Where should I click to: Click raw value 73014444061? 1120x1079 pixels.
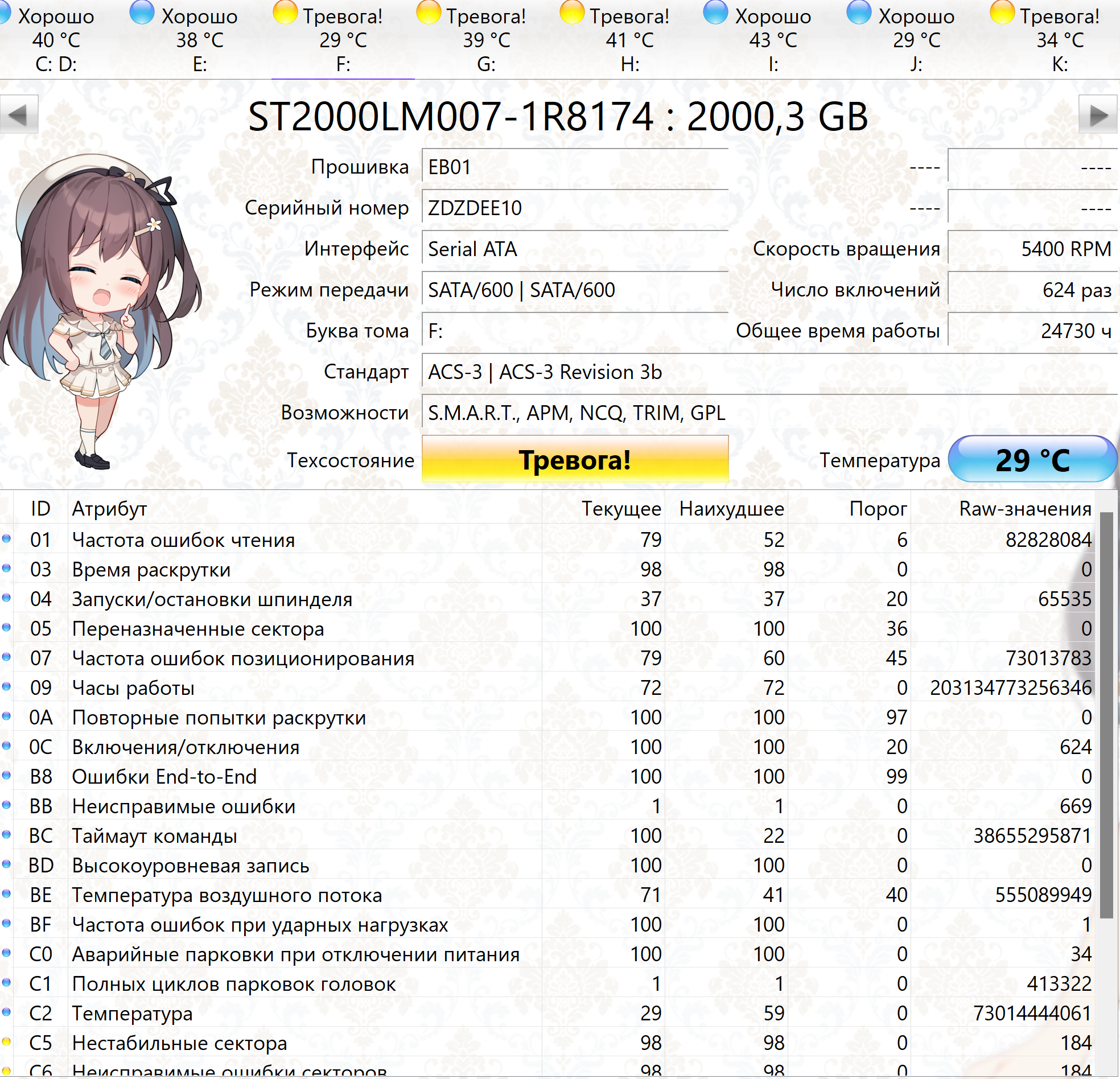tap(1032, 1014)
